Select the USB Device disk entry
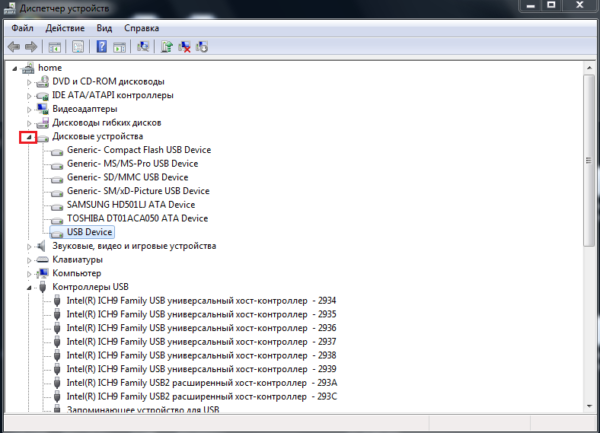This screenshot has width=600, height=433. [90, 232]
